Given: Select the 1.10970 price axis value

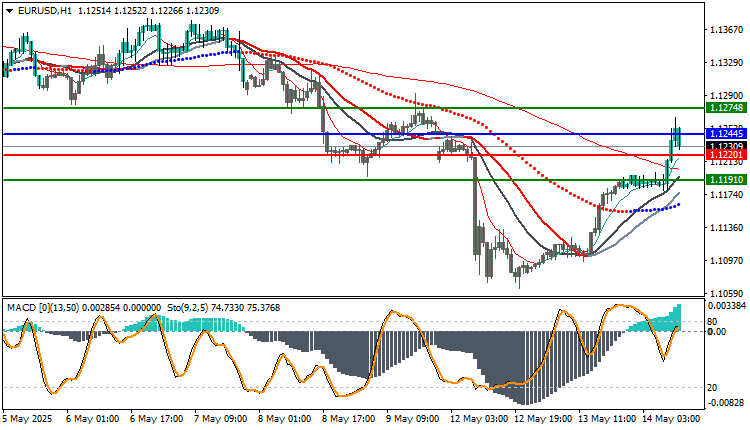Looking at the screenshot, I should coord(727,261).
